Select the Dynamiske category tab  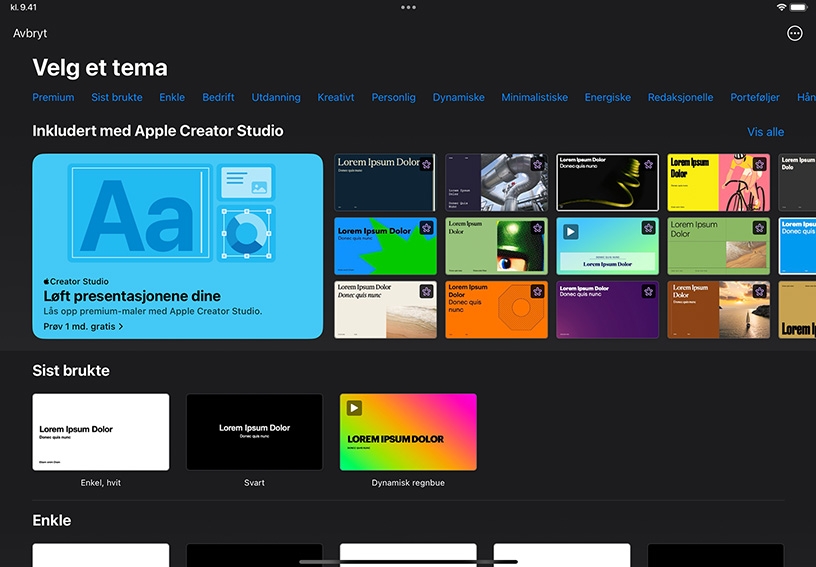[x=458, y=97]
